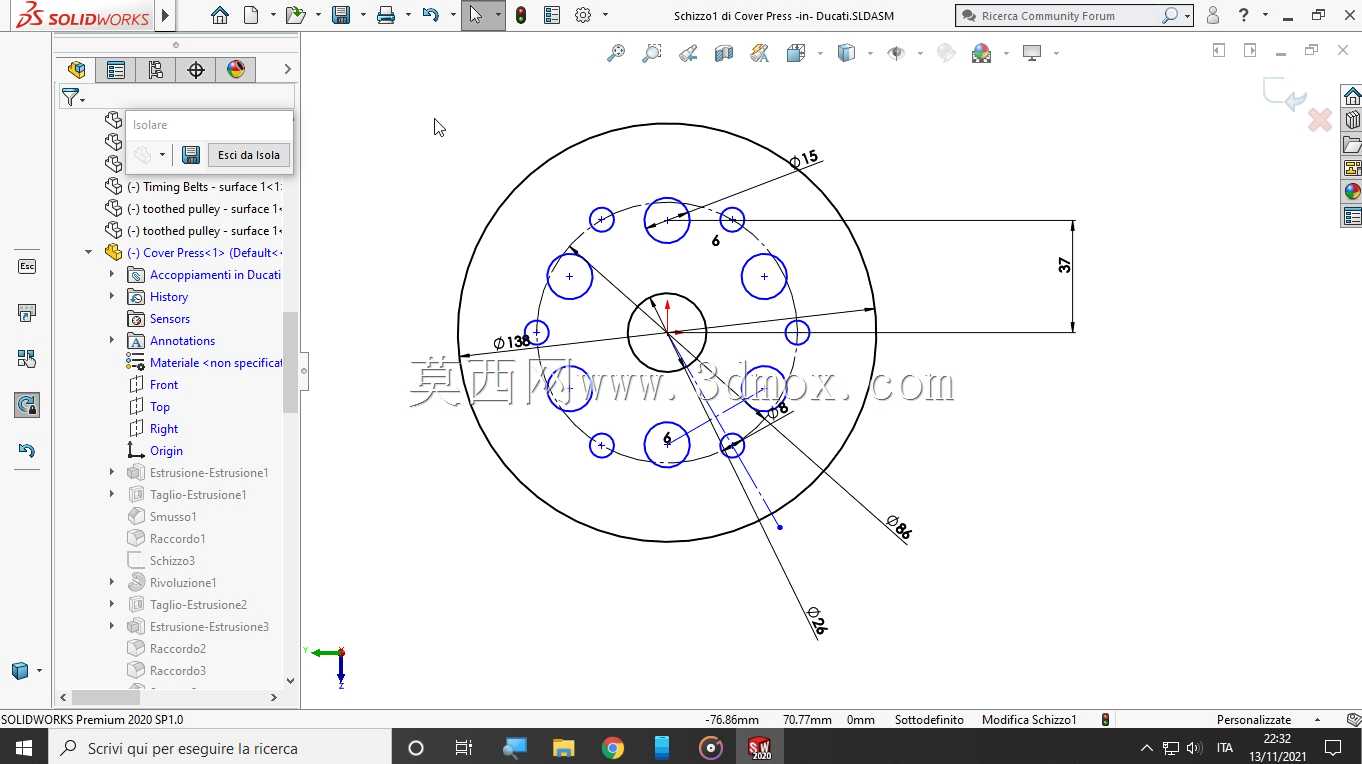
Task: Expand the Rivoluzione1 feature
Action: click(112, 583)
